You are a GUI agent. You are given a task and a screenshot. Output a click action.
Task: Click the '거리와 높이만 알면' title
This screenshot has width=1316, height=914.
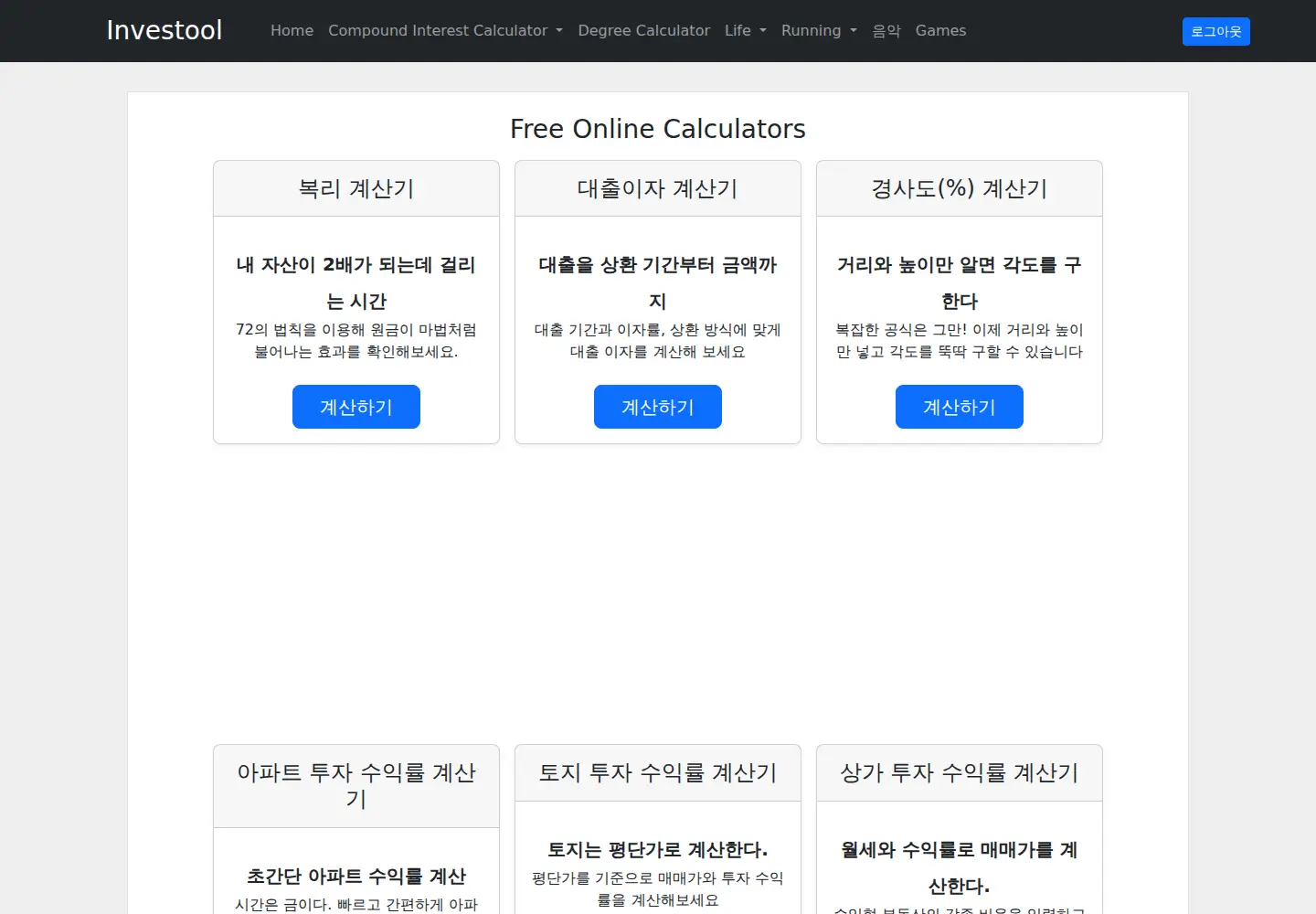[960, 282]
